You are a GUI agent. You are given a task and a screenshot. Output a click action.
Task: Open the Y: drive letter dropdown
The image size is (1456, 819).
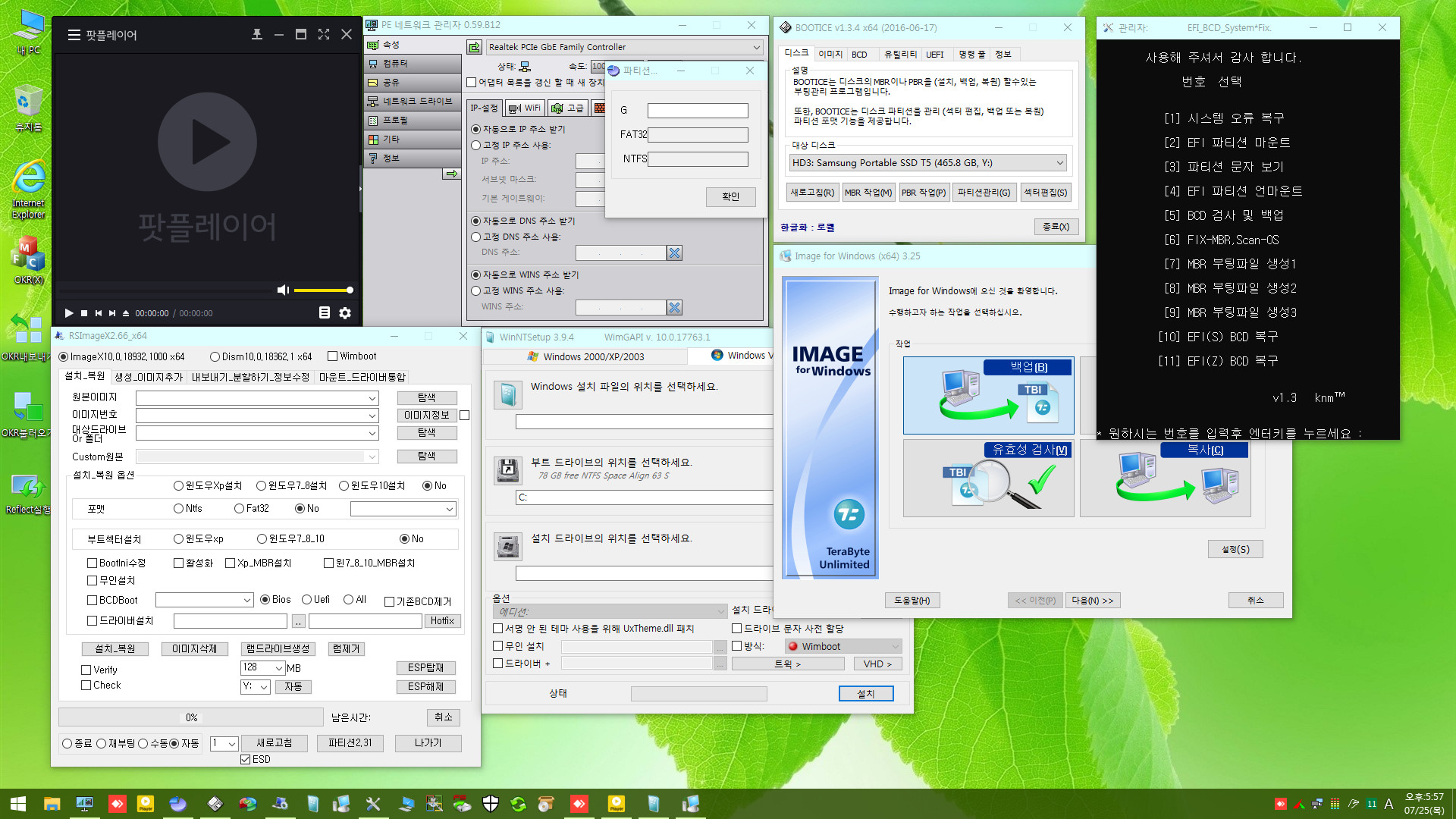click(255, 687)
